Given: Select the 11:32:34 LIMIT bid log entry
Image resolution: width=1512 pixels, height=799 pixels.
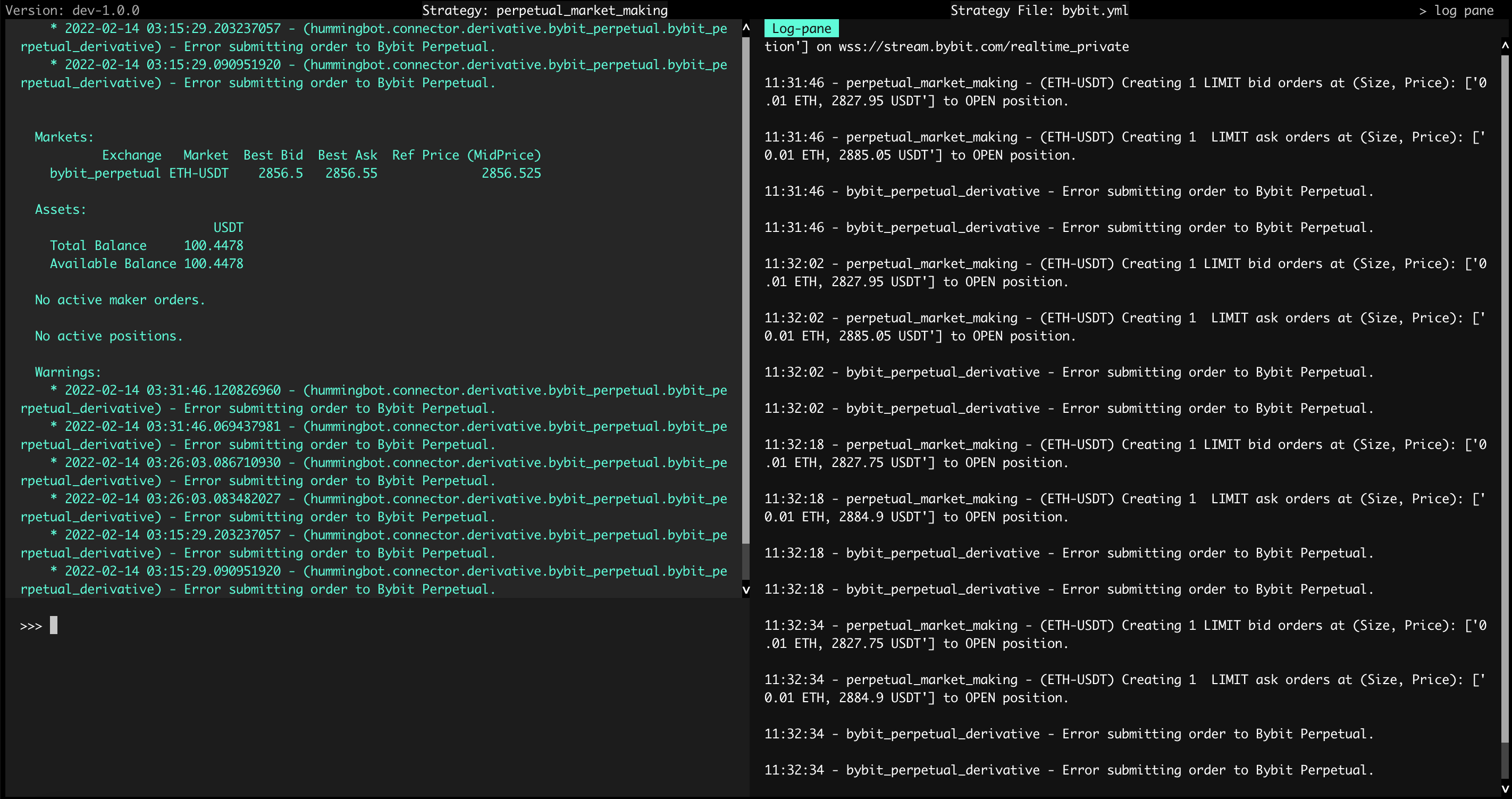Looking at the screenshot, I should tap(1115, 634).
